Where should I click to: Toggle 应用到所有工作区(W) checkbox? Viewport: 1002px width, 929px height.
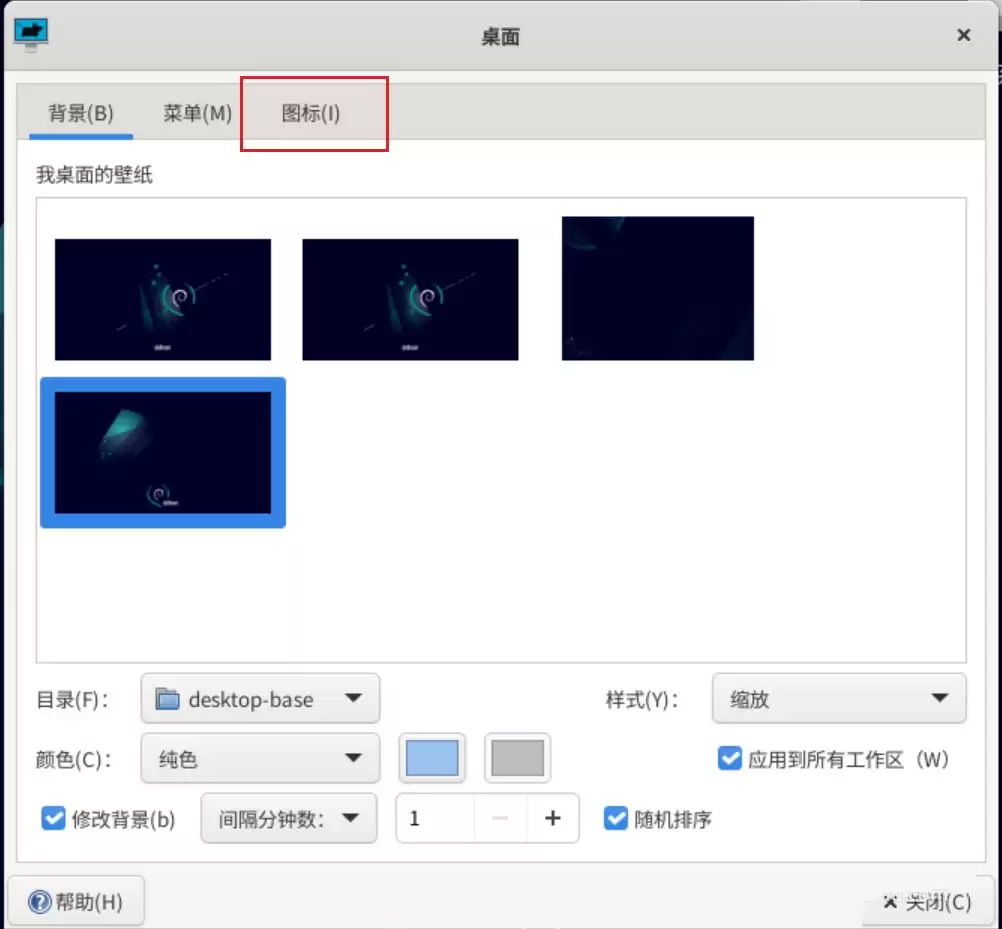tap(730, 758)
